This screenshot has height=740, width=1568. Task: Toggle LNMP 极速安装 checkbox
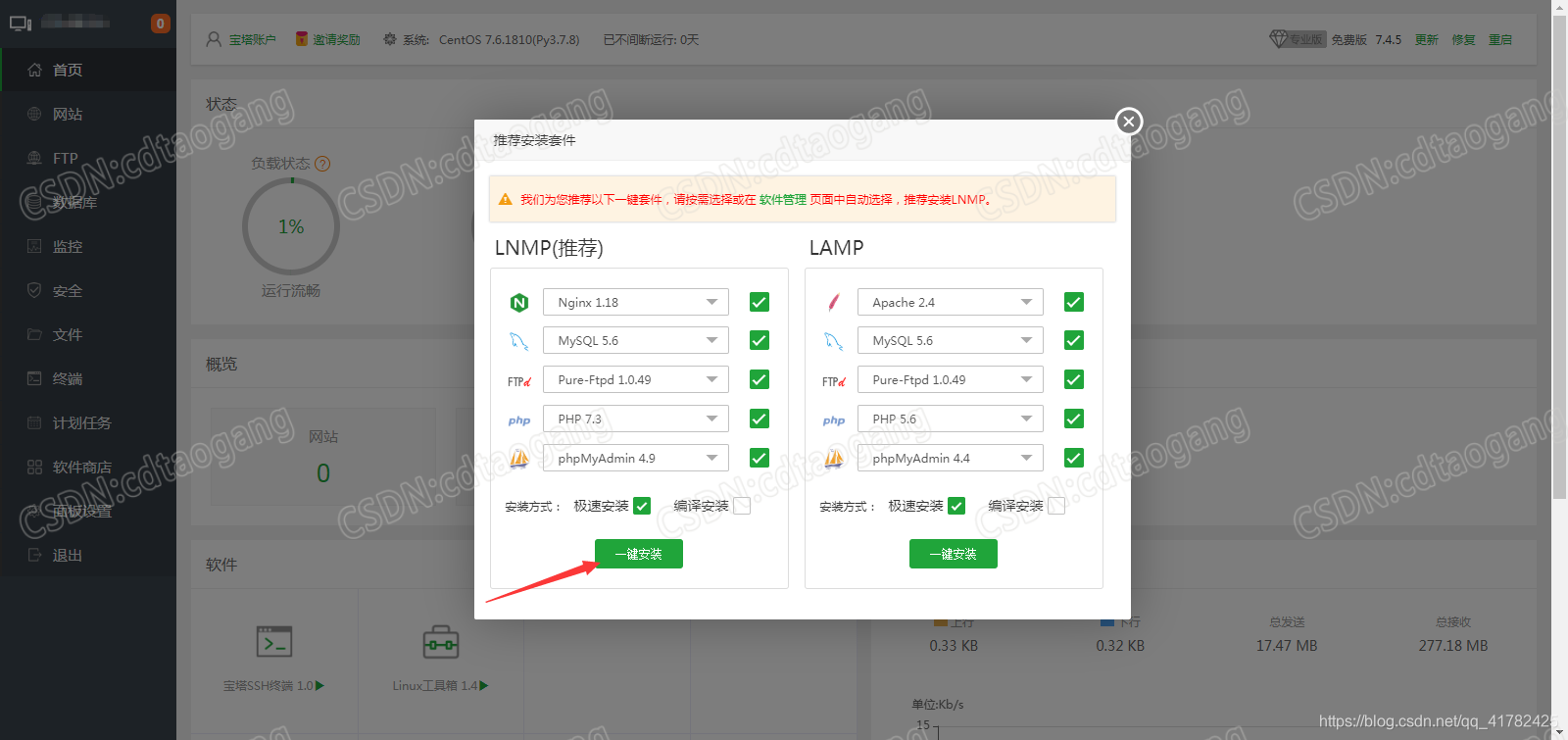(642, 506)
